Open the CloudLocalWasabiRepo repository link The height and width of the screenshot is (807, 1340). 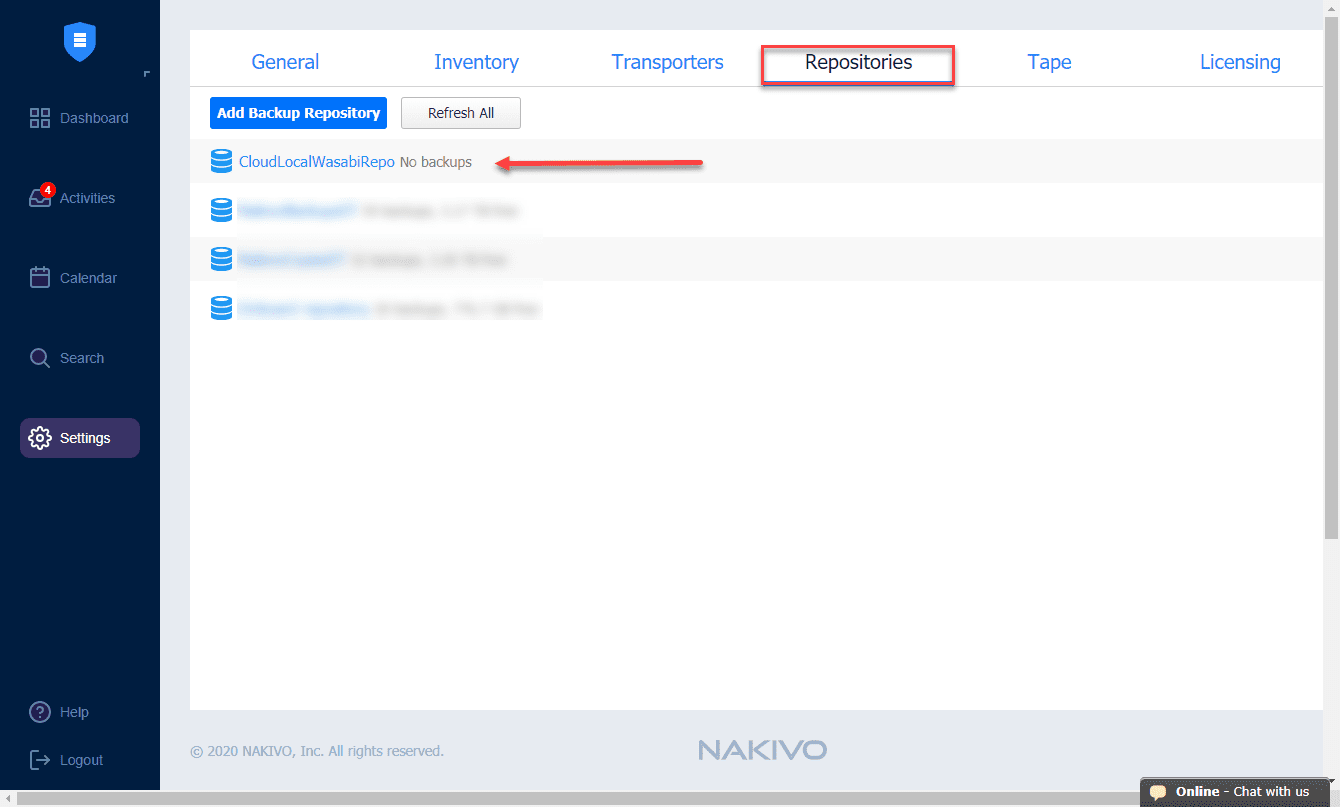[x=317, y=162]
